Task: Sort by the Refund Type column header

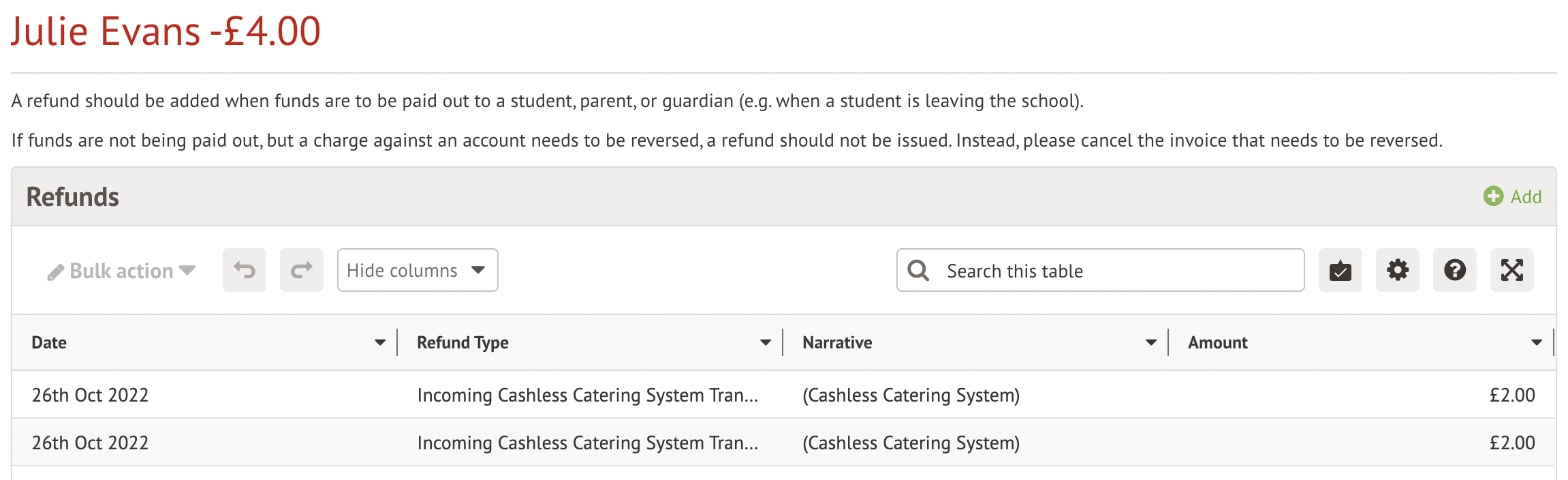Action: click(x=463, y=342)
